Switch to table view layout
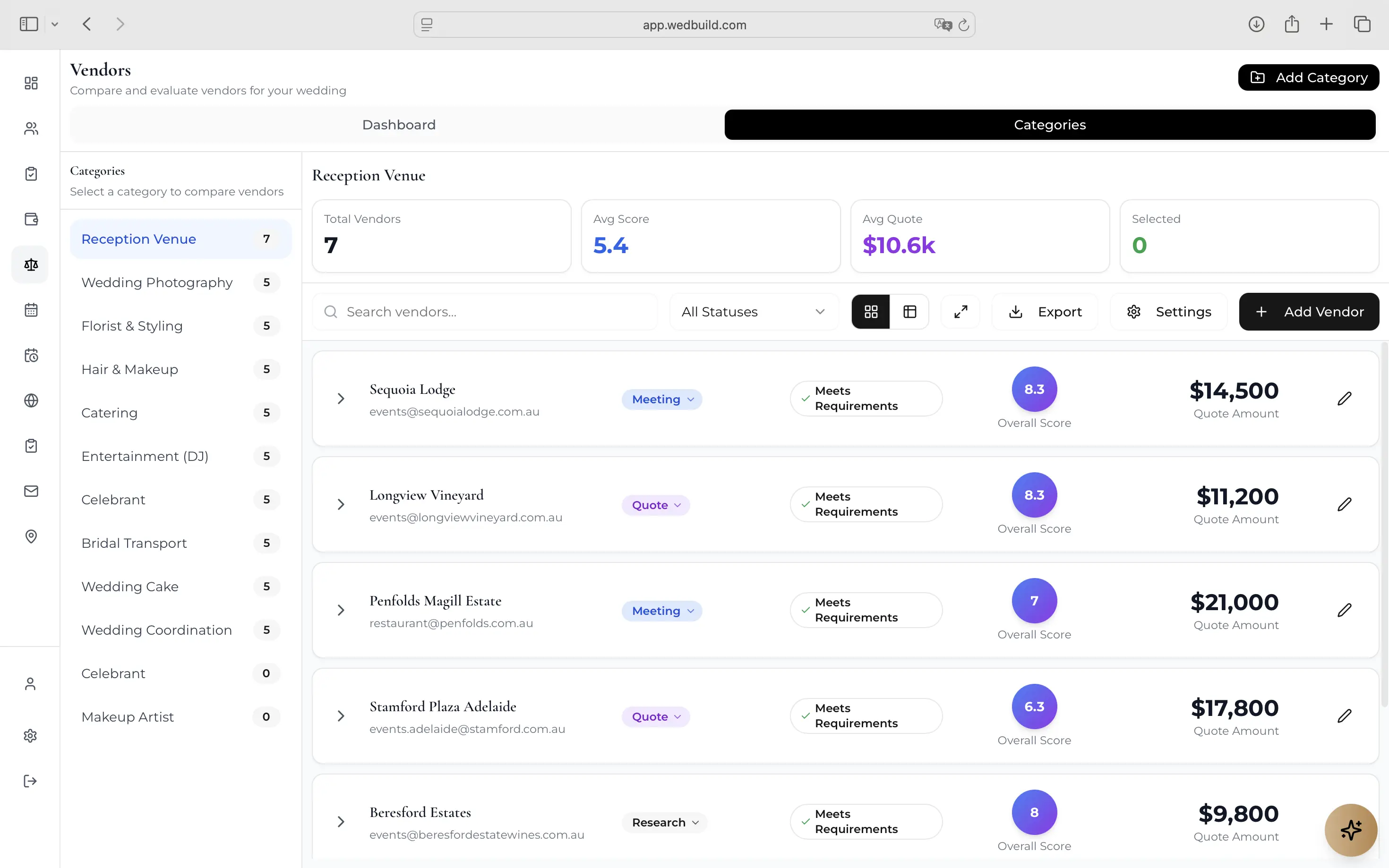Image resolution: width=1389 pixels, height=868 pixels. point(909,312)
